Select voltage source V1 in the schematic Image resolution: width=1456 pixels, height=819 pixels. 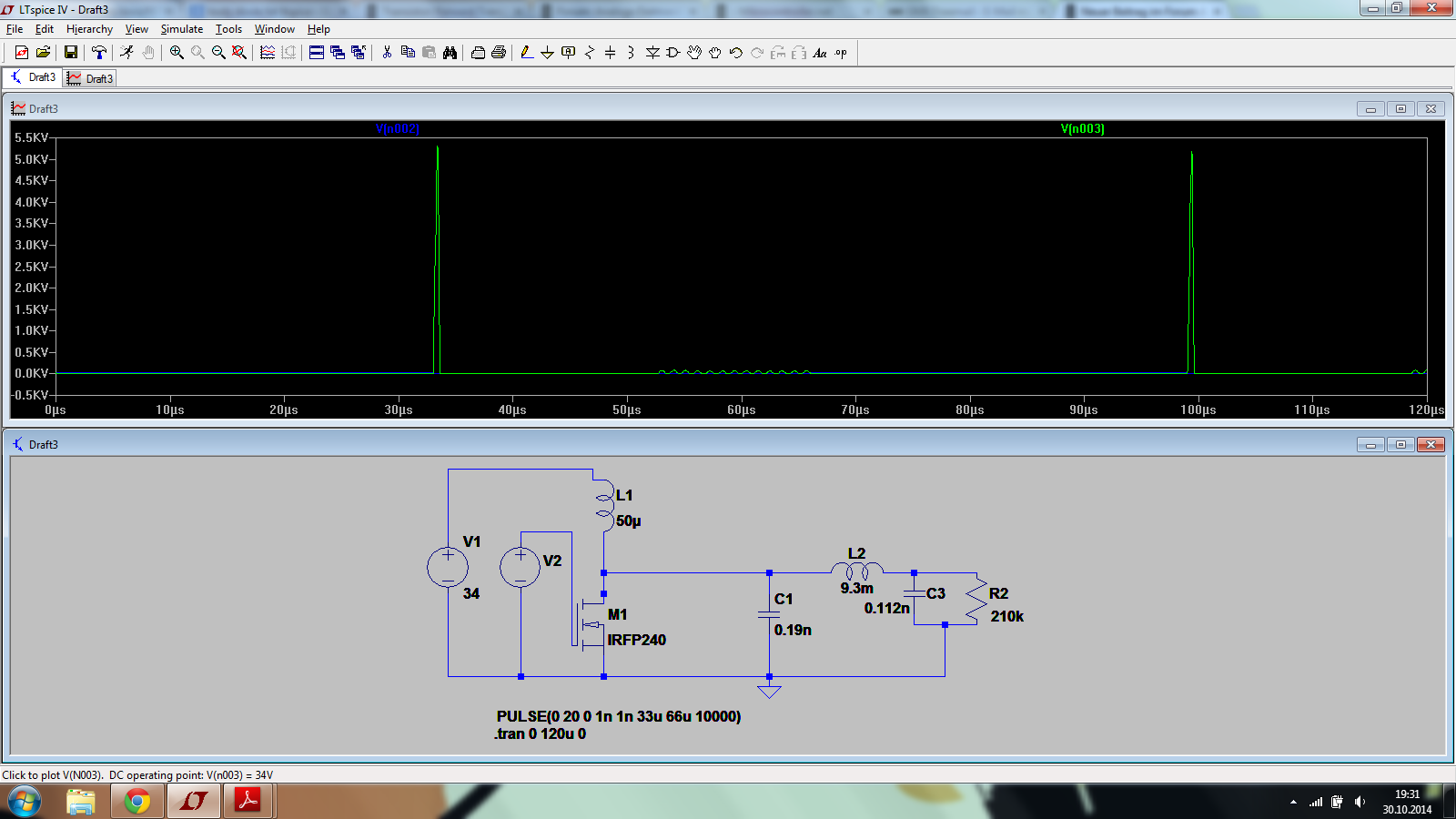click(x=448, y=567)
